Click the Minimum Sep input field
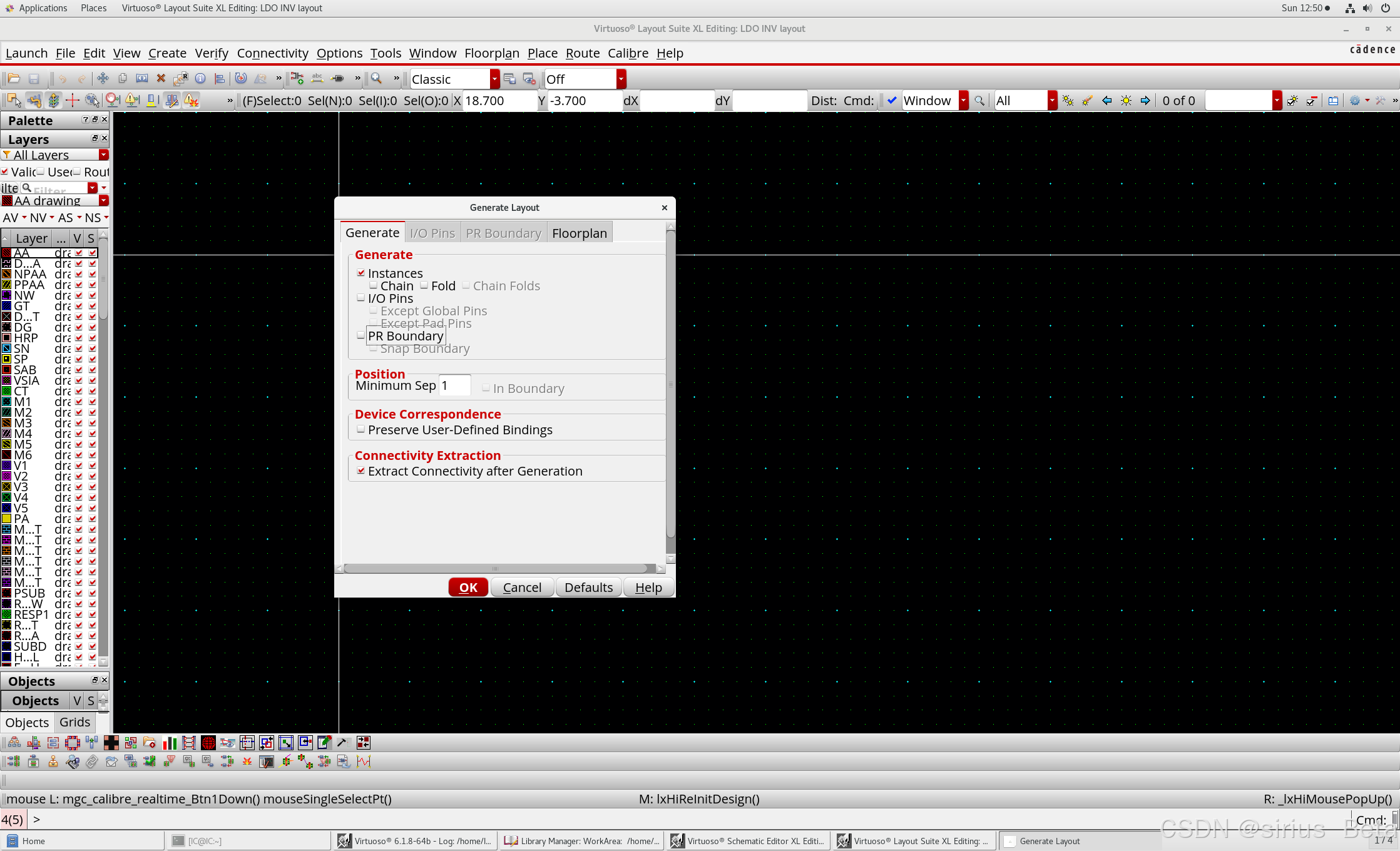This screenshot has height=851, width=1400. pos(455,385)
